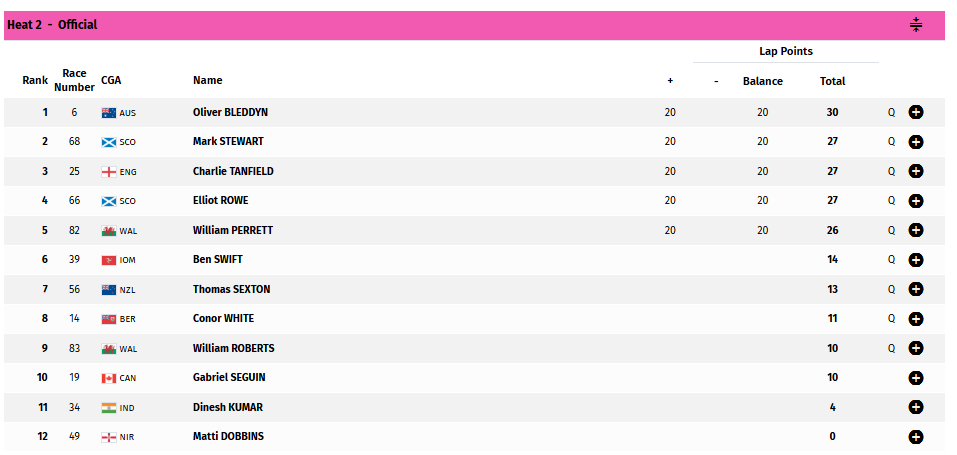Click the Rank column header
Screen dimensions: 957x455
pyautogui.click(x=35, y=81)
